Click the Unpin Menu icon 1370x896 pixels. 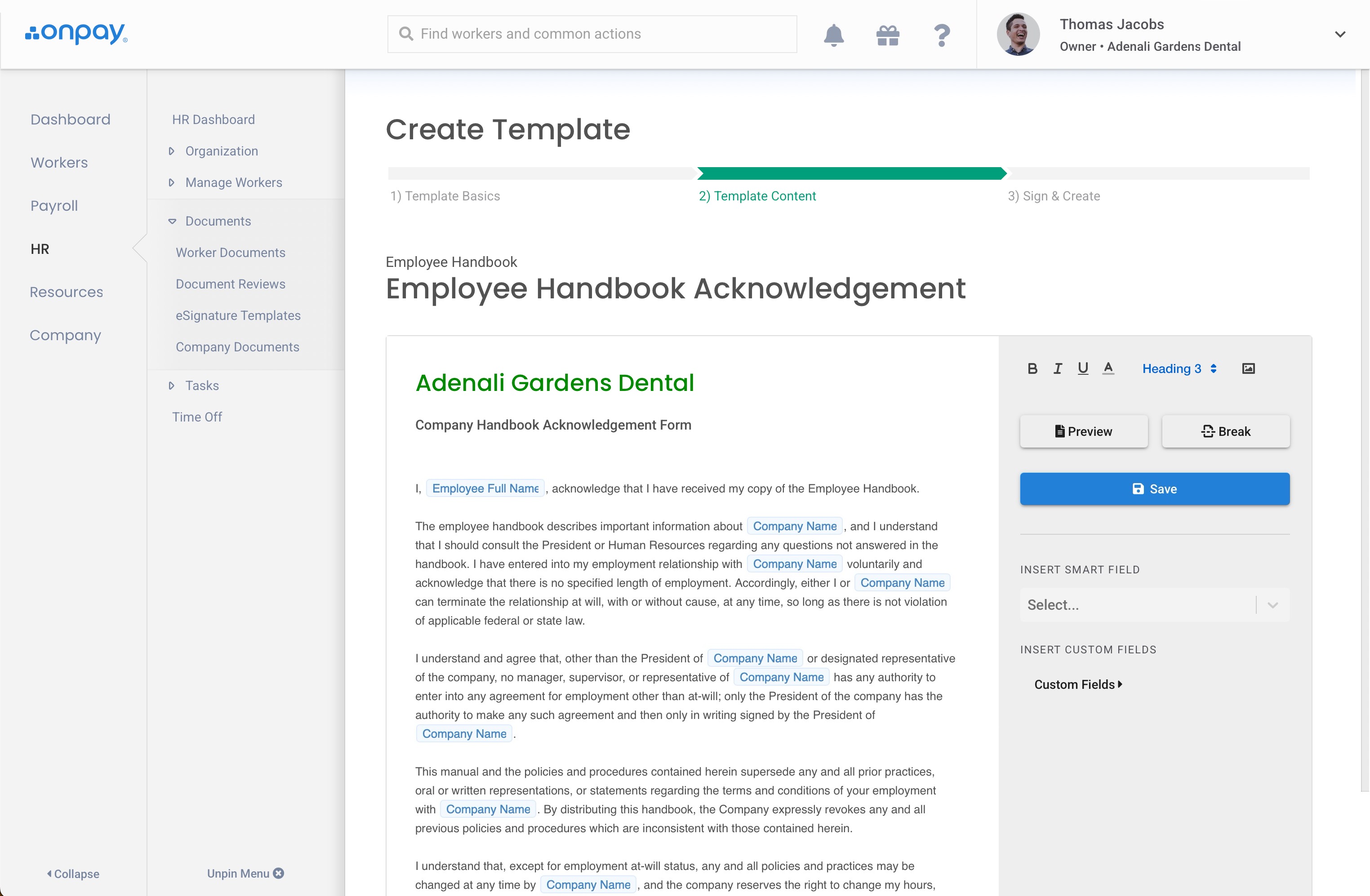(279, 873)
